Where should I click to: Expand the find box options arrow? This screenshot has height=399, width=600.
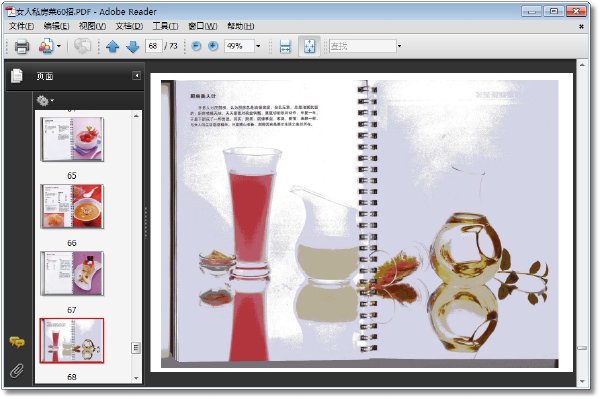coord(399,46)
